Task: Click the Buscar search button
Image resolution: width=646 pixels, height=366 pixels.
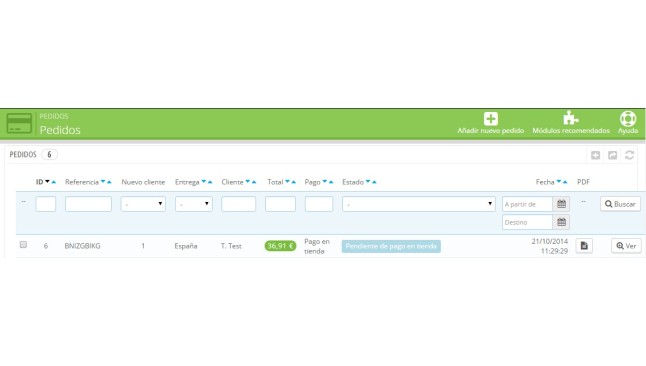Action: click(620, 204)
